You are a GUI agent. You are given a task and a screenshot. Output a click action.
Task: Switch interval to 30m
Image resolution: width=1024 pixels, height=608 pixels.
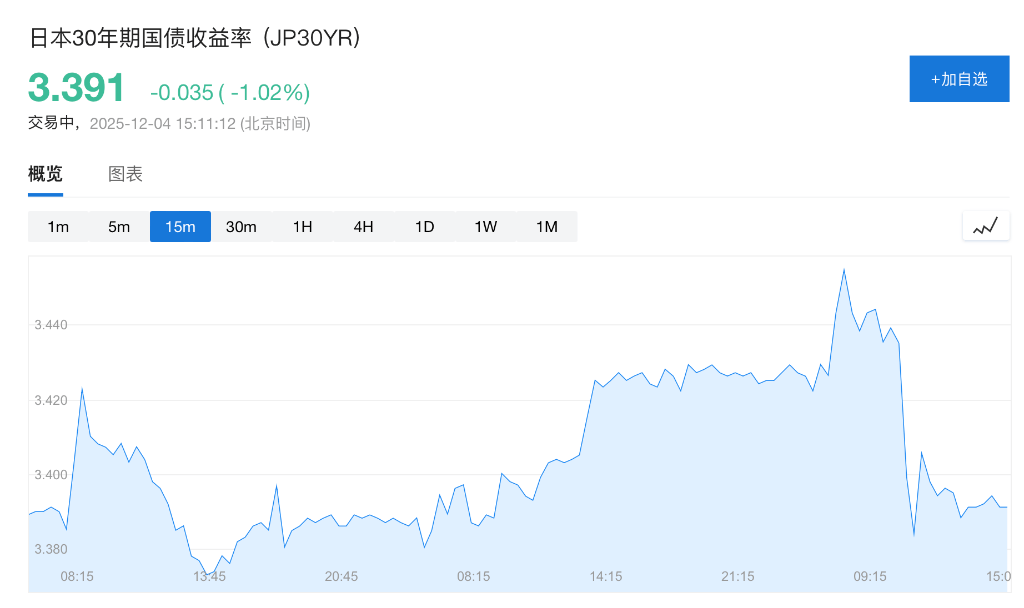click(241, 226)
